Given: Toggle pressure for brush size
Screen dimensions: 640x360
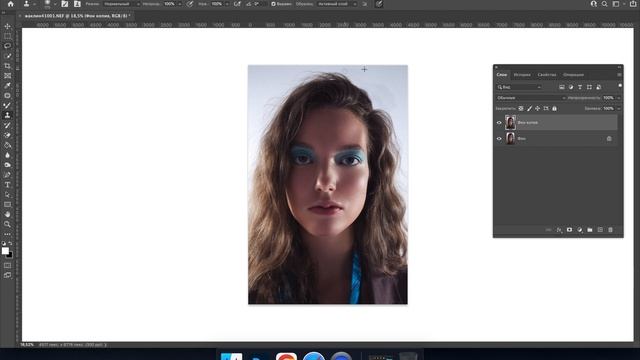Looking at the screenshot, I should pyautogui.click(x=379, y=4).
